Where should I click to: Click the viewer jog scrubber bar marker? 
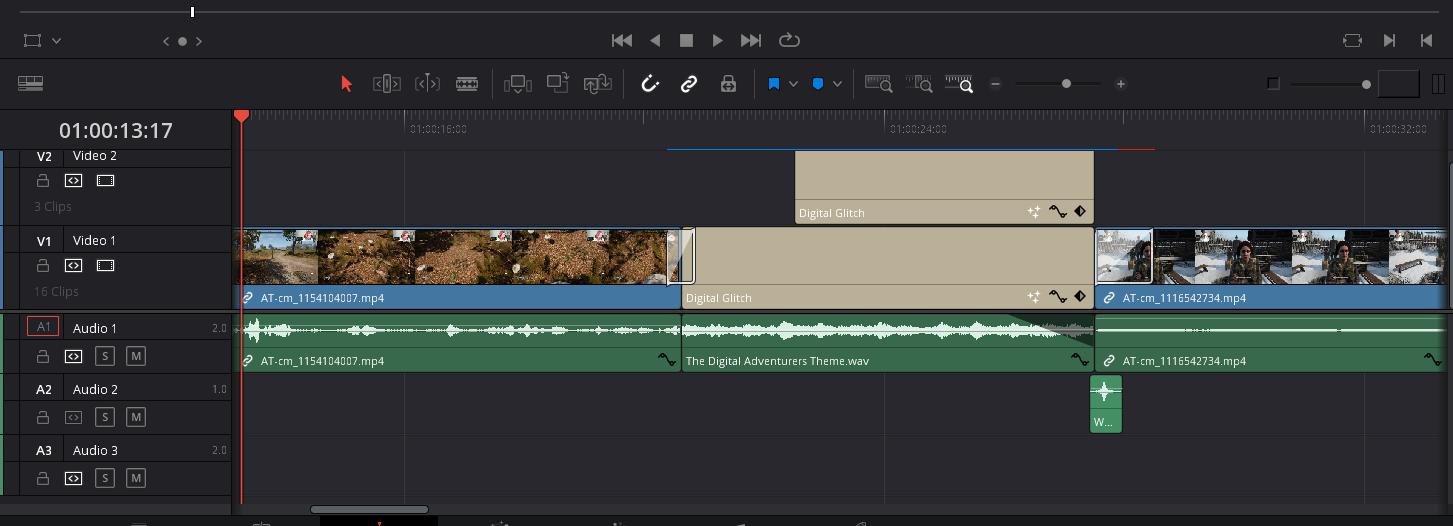point(192,12)
